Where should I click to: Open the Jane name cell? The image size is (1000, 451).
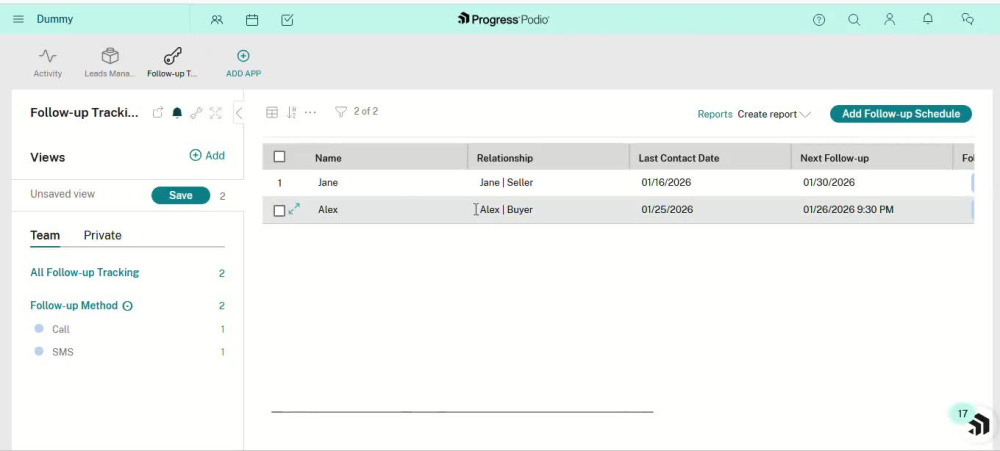click(x=328, y=182)
